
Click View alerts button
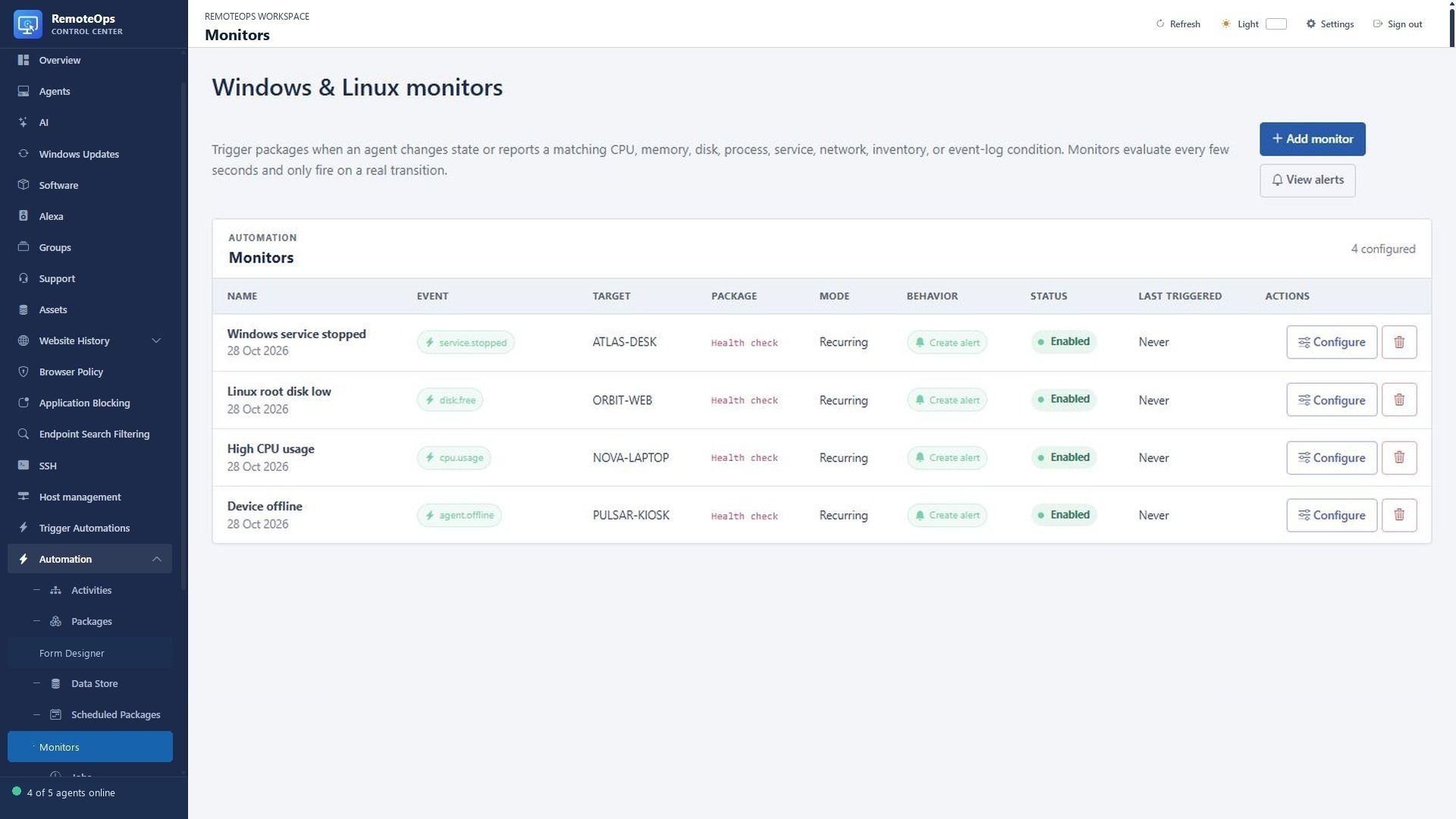(x=1307, y=180)
